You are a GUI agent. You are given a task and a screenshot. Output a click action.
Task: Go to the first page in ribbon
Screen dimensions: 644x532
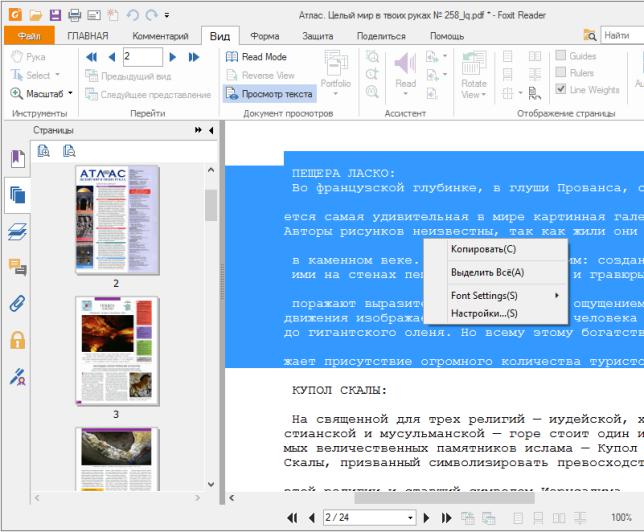[92, 57]
